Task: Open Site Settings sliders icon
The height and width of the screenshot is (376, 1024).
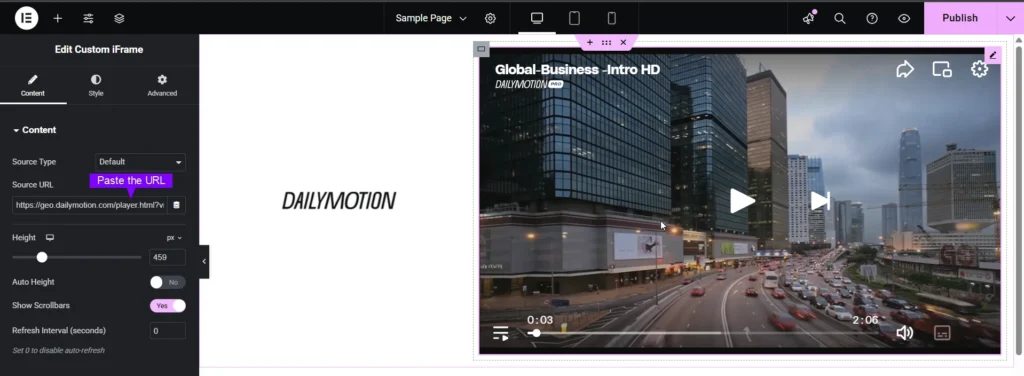Action: 88,18
